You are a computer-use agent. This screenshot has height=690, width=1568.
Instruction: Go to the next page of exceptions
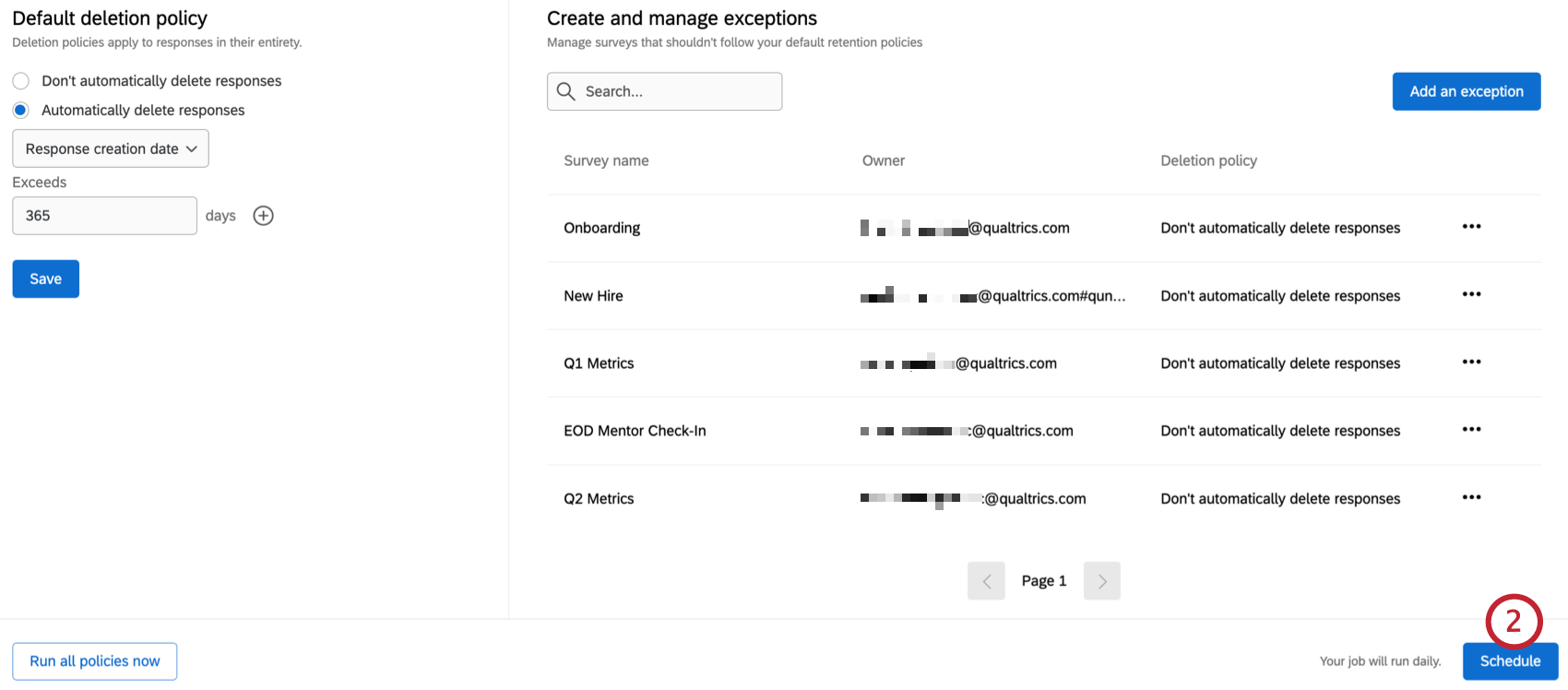(x=1101, y=580)
